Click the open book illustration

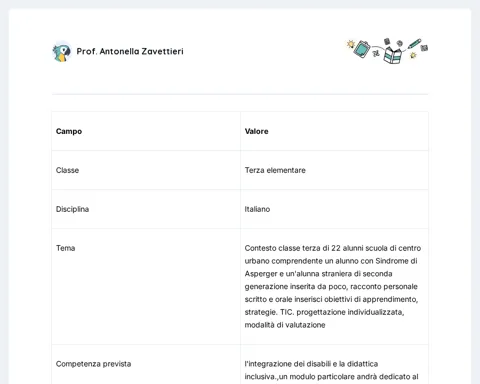pyautogui.click(x=392, y=55)
